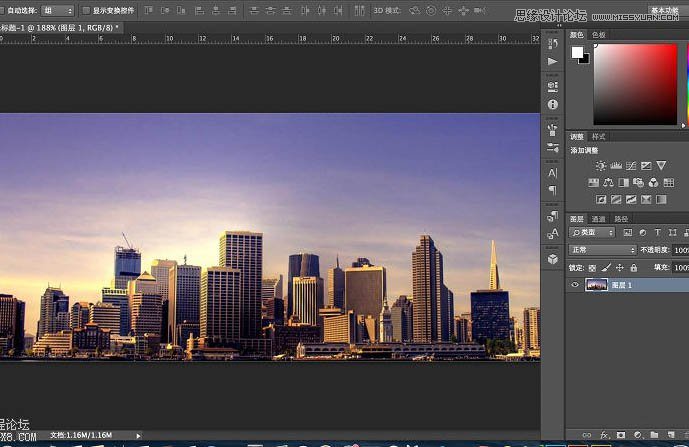Open the Actions panel play icon
This screenshot has width=689, height=447.
pos(552,61)
